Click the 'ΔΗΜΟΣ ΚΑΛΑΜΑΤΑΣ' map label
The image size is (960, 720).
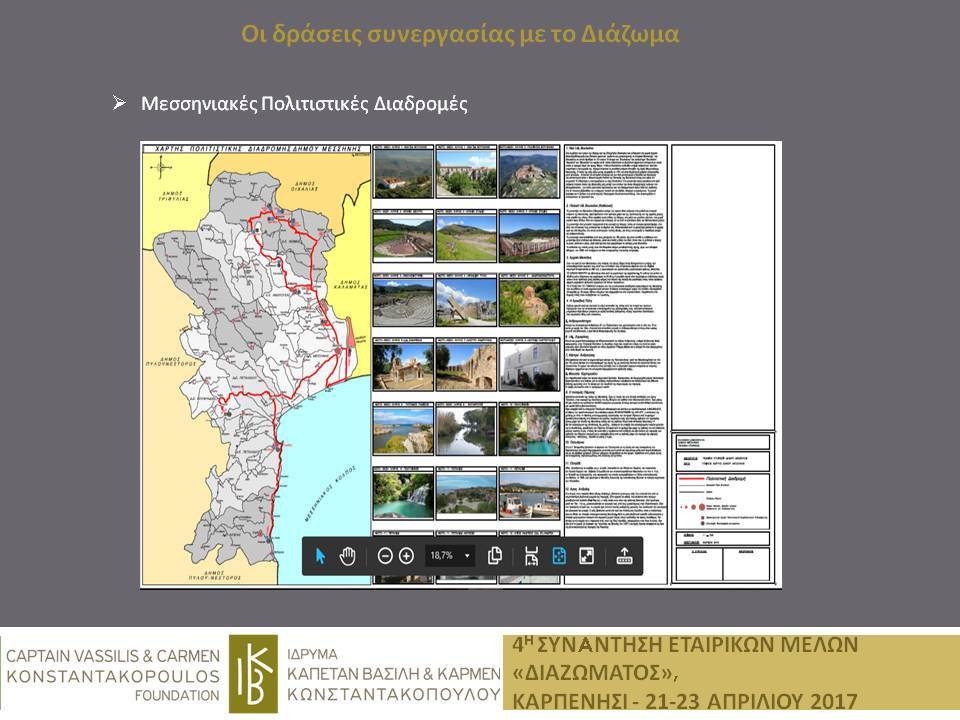[351, 284]
